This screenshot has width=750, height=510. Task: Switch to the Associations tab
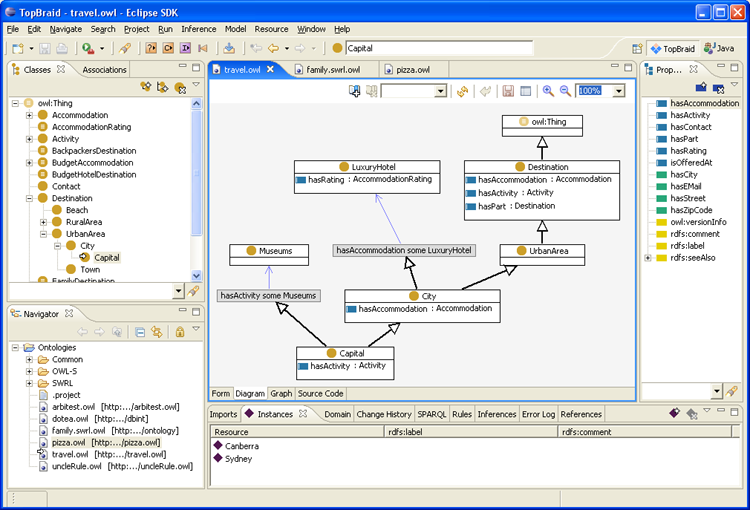pyautogui.click(x=104, y=70)
